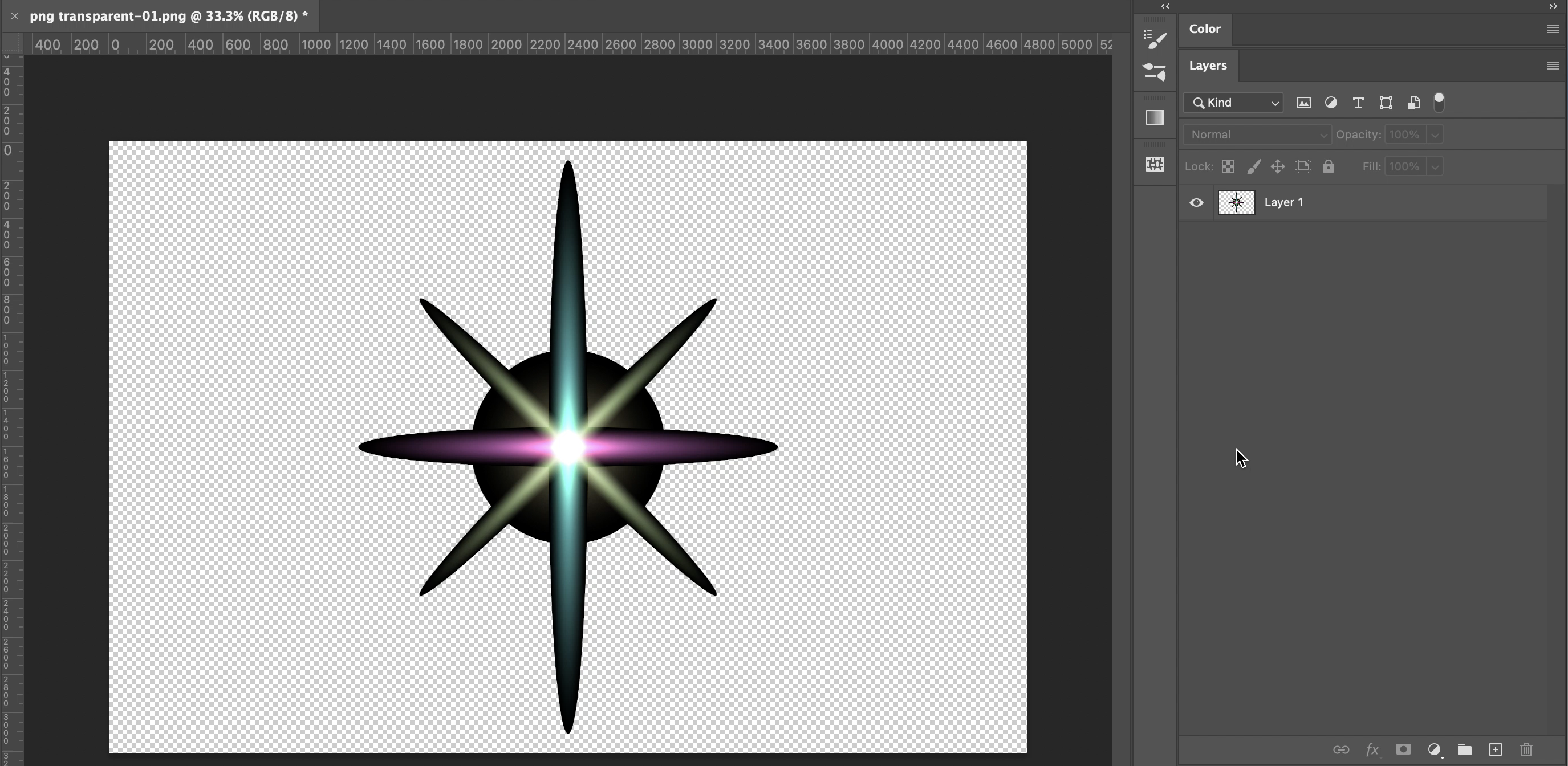Select the Layer 1 thumbnail

1236,202
